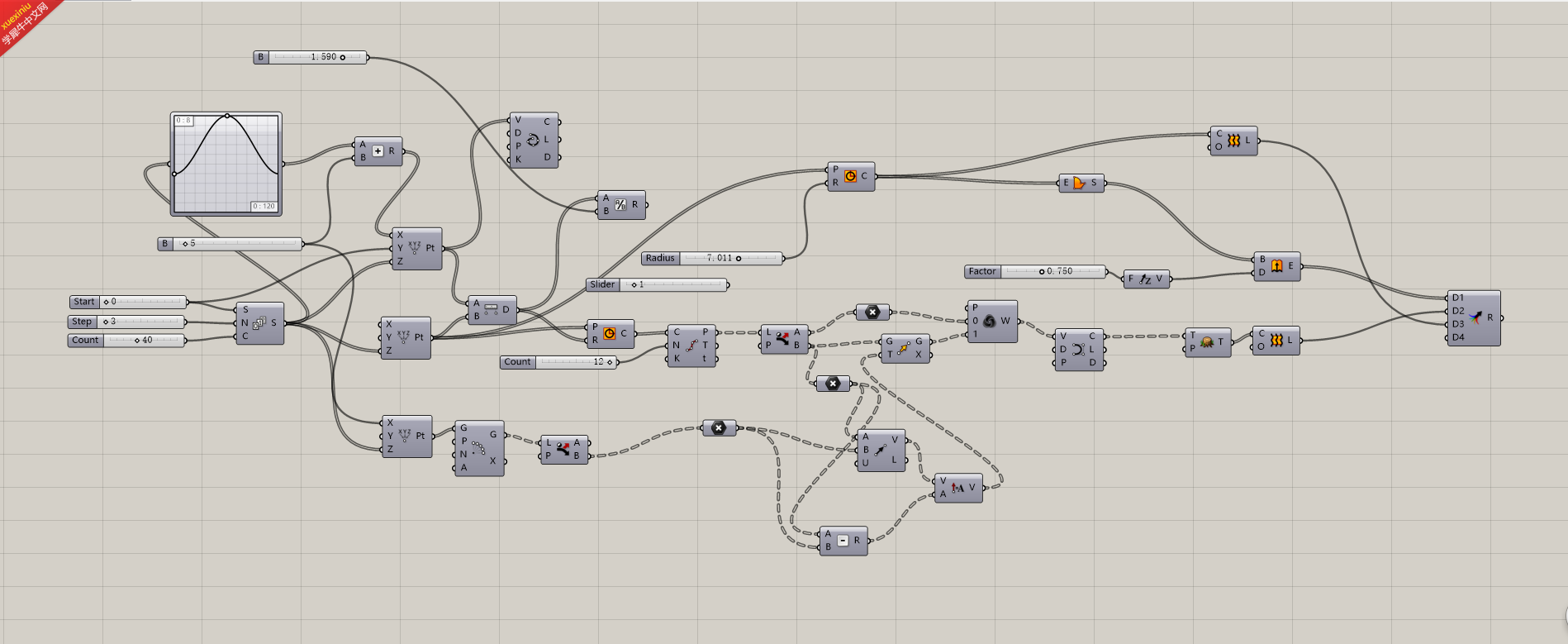Click the Step slider showing 3
The image size is (1568, 644).
coord(127,322)
